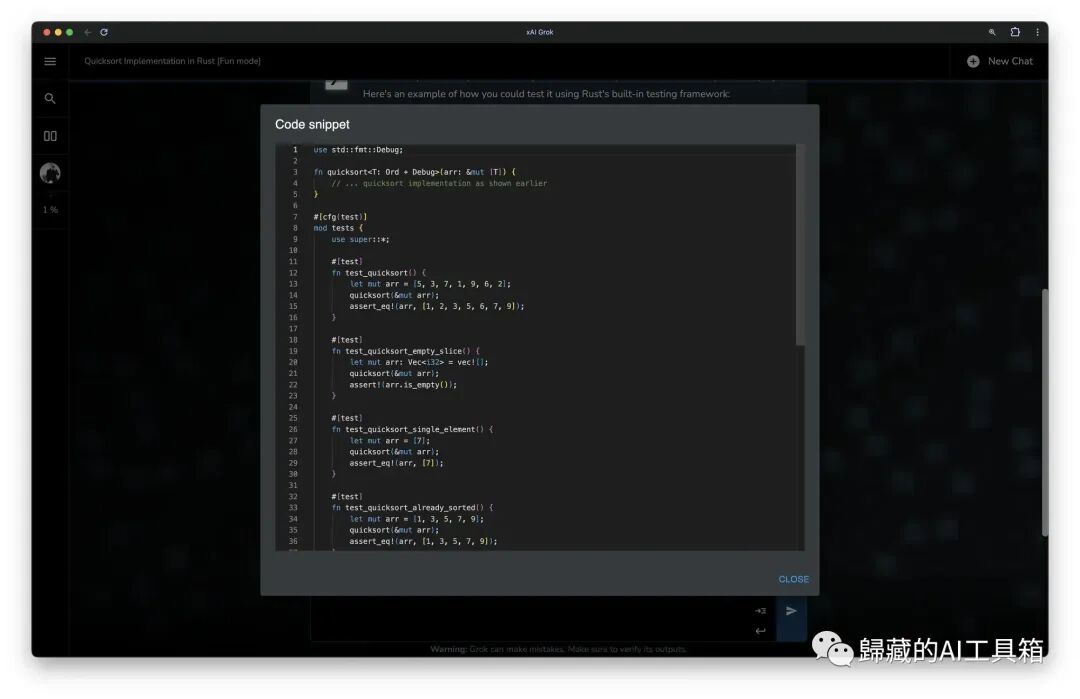Click the 'assert_eq!(arr, [7]);' line
Image resolution: width=1080 pixels, height=699 pixels.
(x=396, y=463)
